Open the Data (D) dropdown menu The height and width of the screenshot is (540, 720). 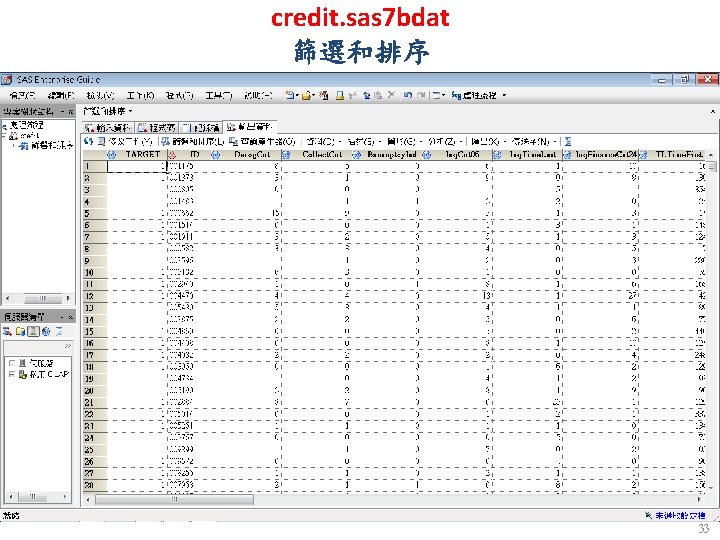[x=323, y=141]
